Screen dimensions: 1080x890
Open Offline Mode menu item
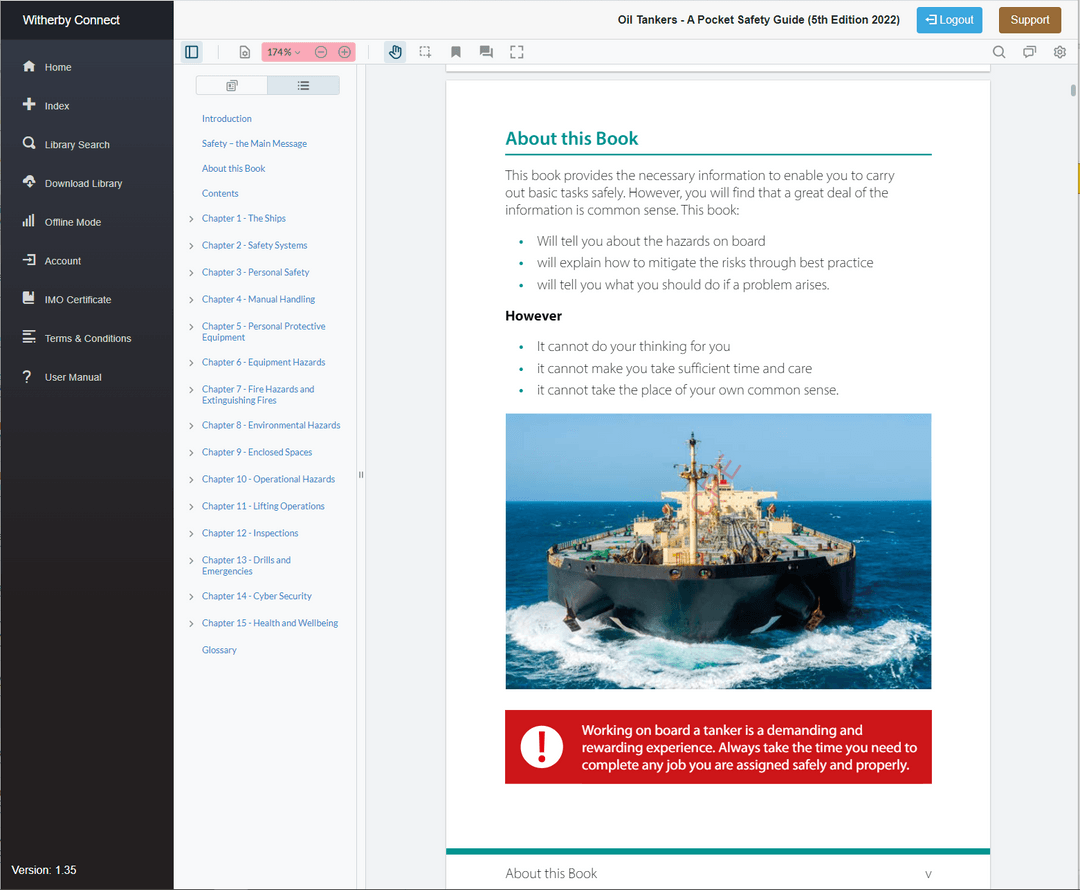click(x=73, y=222)
